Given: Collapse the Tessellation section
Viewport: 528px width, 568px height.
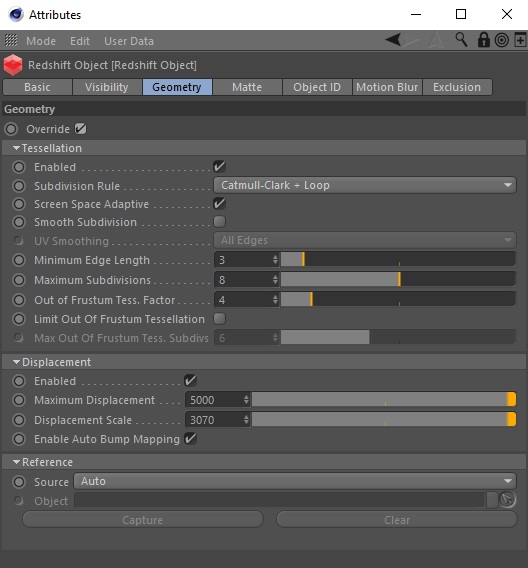Looking at the screenshot, I should click(16, 148).
